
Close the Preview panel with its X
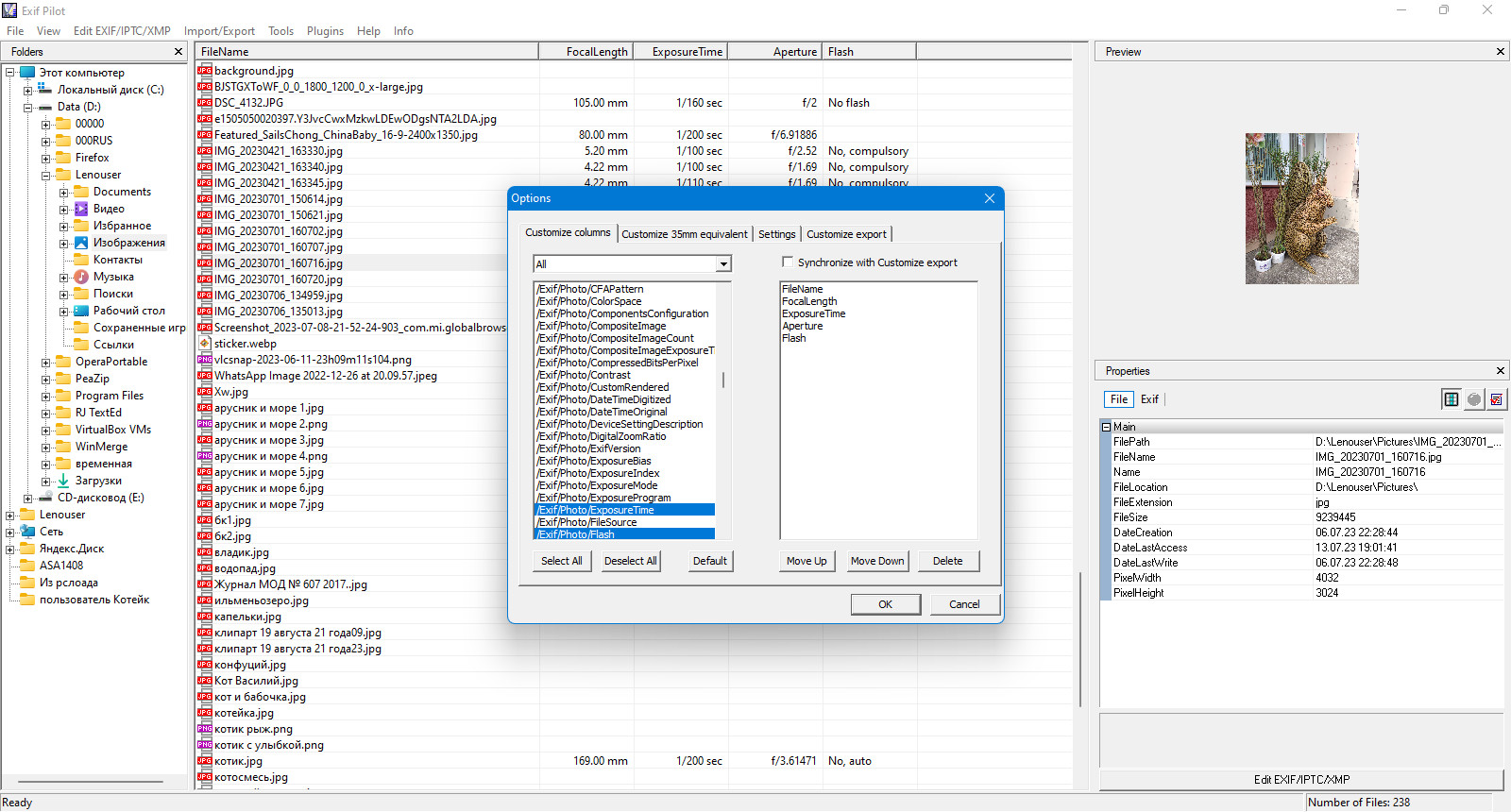click(x=1501, y=52)
